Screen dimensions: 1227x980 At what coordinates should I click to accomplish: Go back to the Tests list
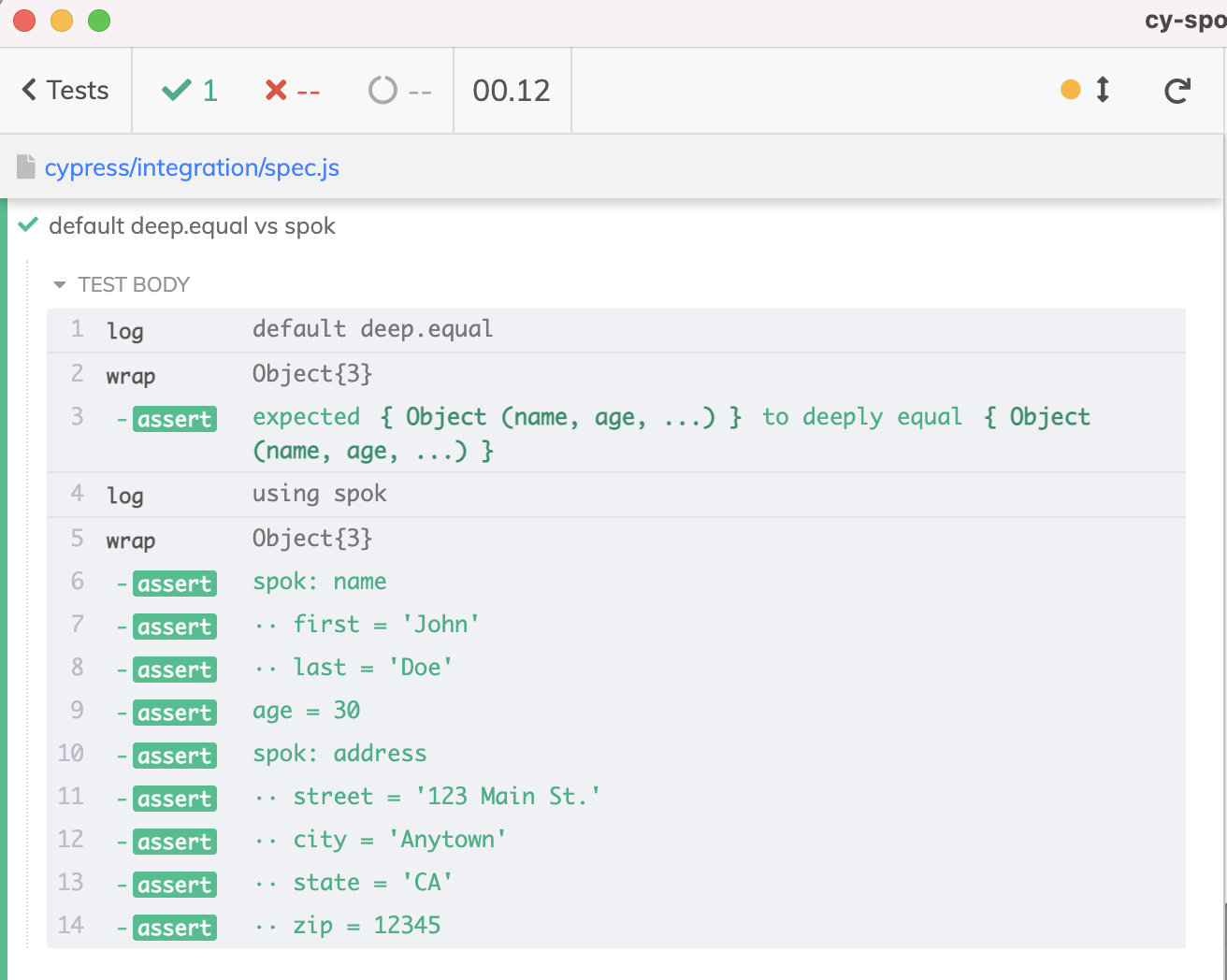[65, 91]
